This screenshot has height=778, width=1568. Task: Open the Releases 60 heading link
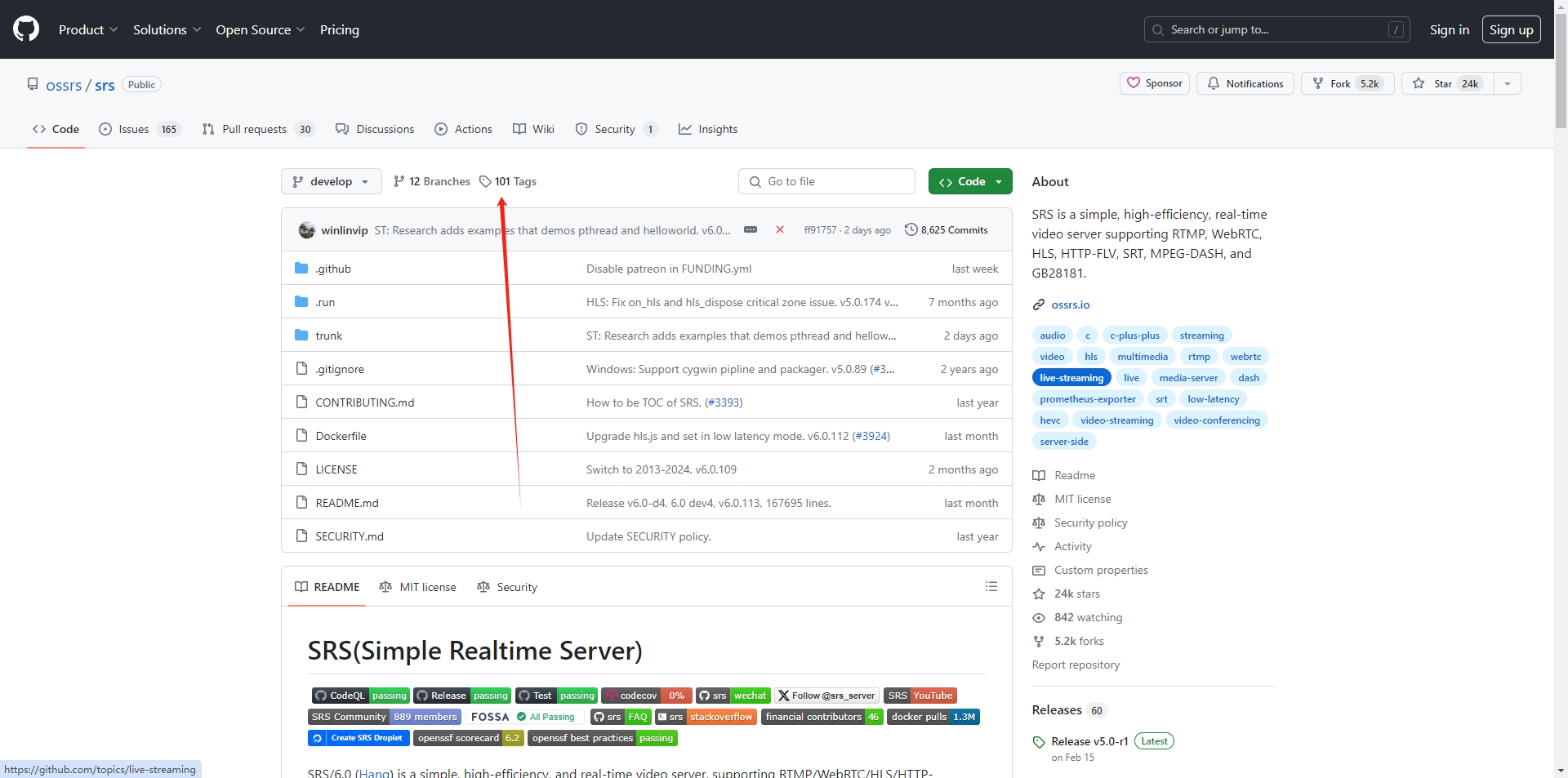click(x=1069, y=710)
